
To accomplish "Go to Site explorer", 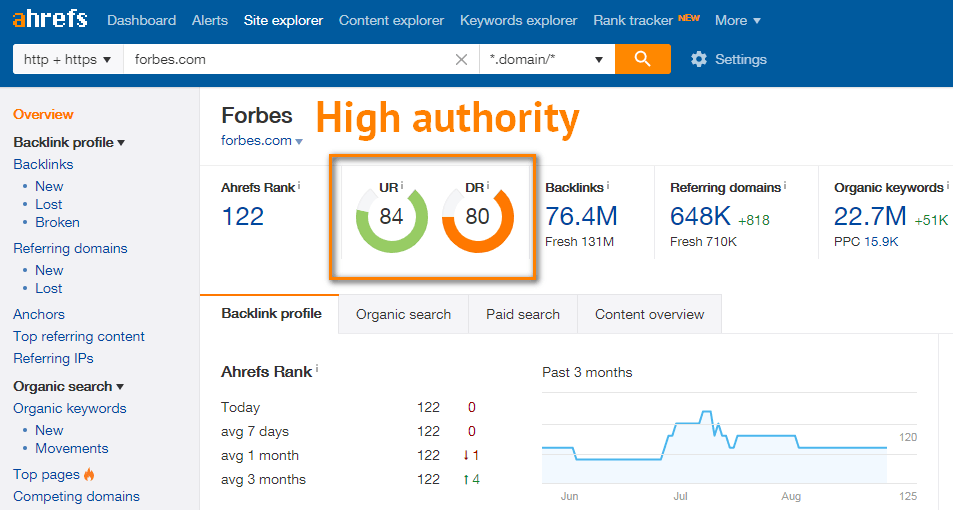I will coord(283,20).
